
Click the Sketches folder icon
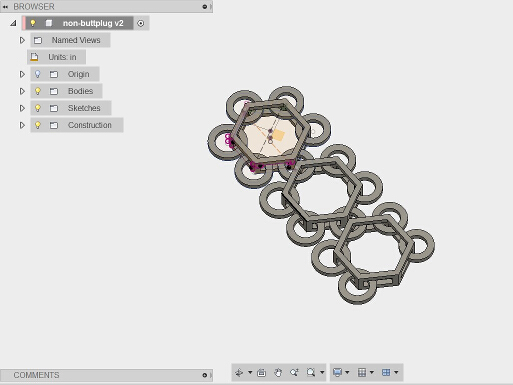point(54,108)
